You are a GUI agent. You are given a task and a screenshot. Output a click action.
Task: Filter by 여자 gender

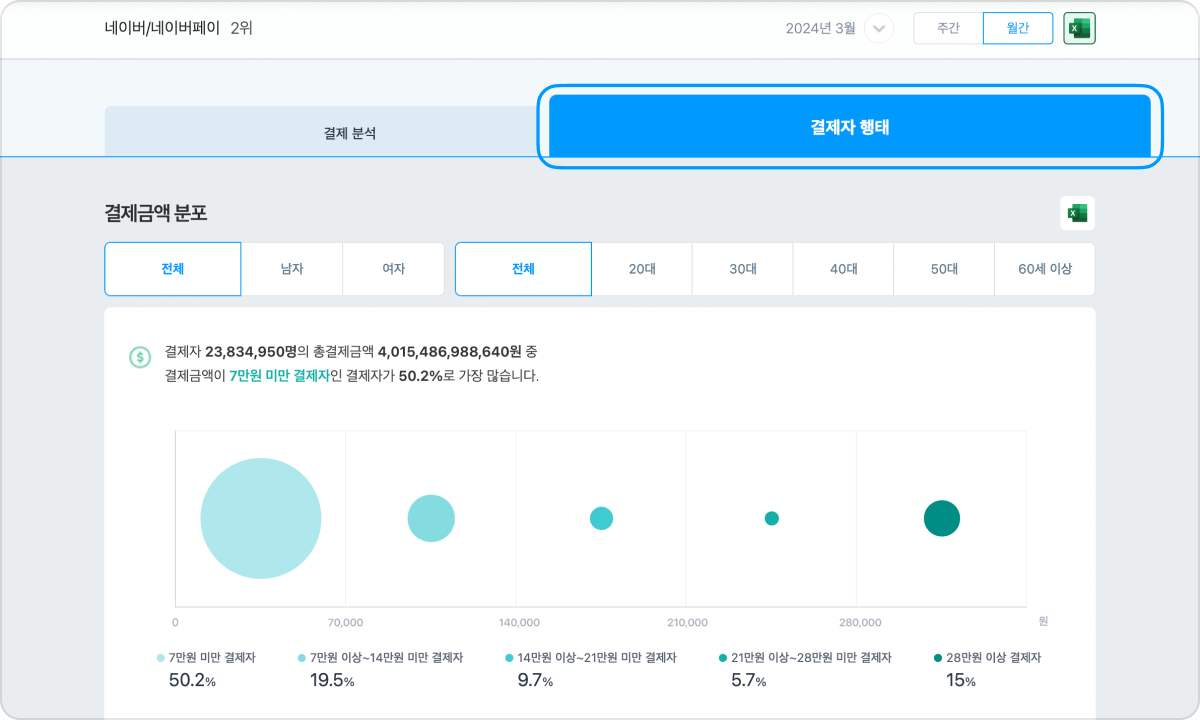tap(393, 269)
